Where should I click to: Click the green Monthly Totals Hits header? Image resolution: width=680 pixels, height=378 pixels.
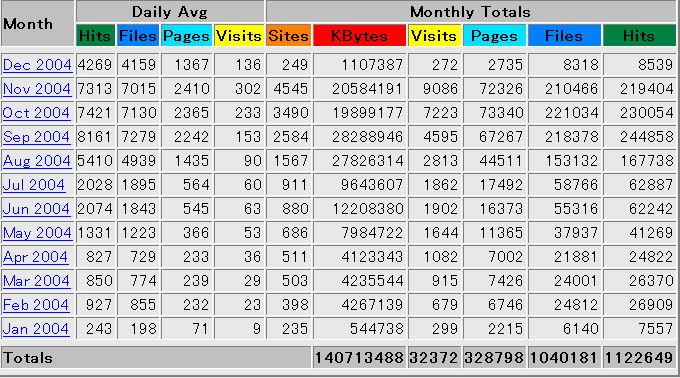click(640, 36)
